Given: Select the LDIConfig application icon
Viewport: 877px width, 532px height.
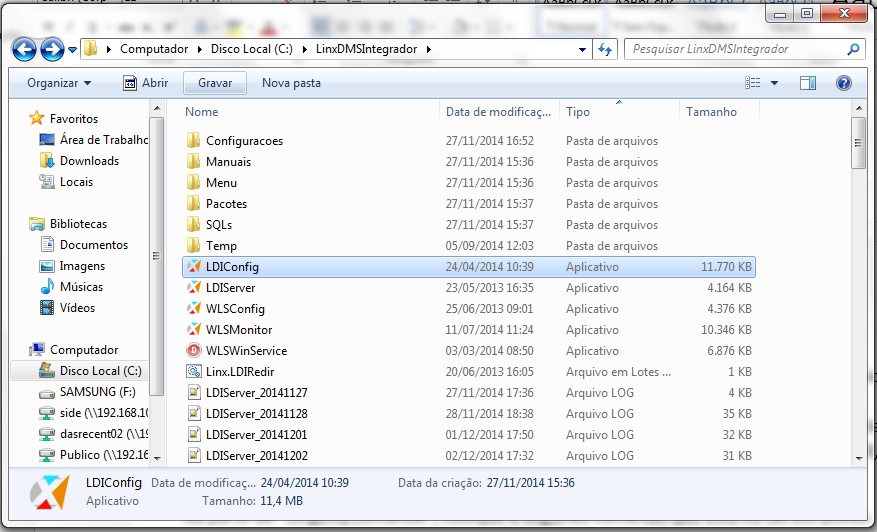Looking at the screenshot, I should (x=194, y=266).
